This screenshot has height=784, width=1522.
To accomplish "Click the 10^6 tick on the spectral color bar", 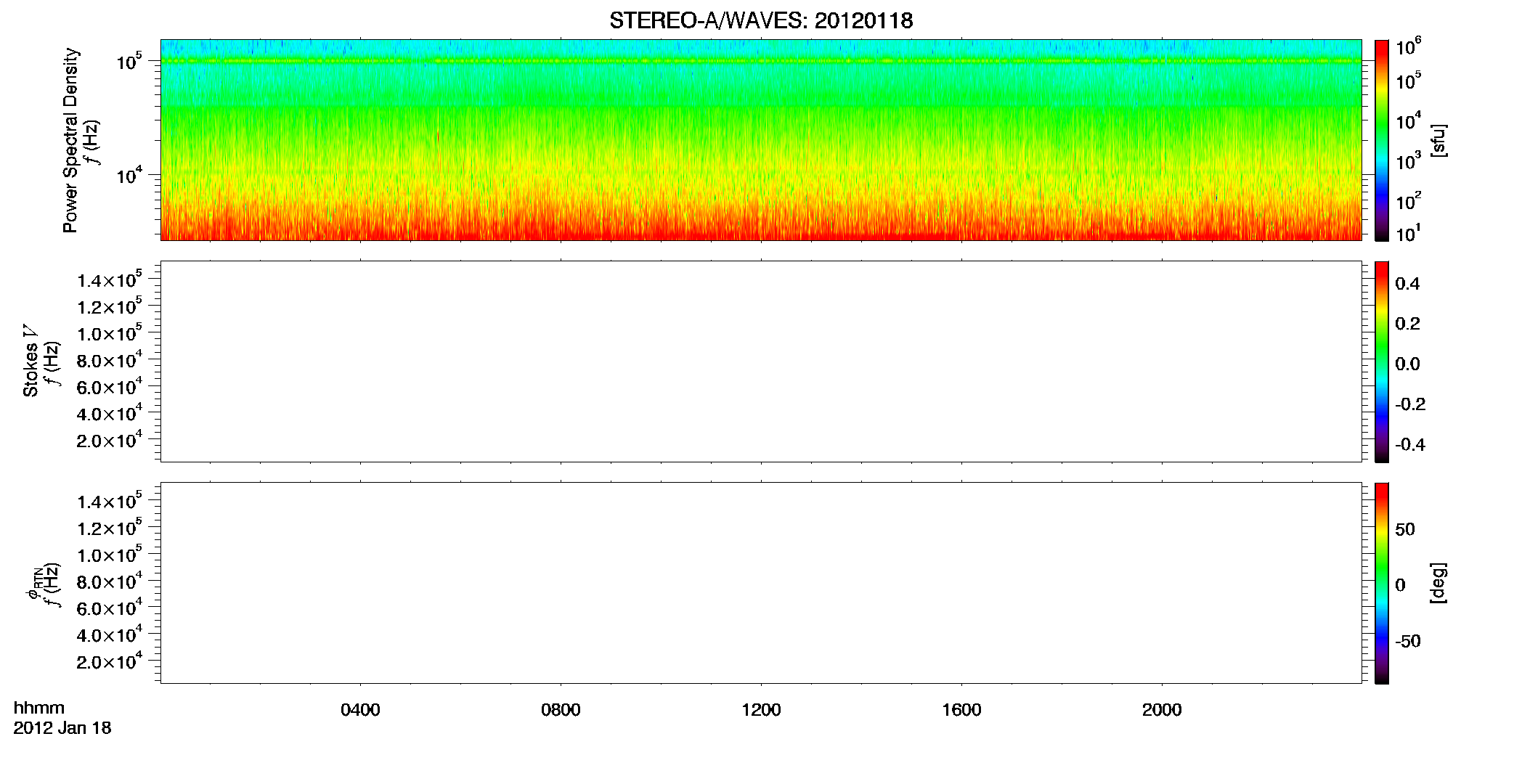I will [x=1409, y=47].
